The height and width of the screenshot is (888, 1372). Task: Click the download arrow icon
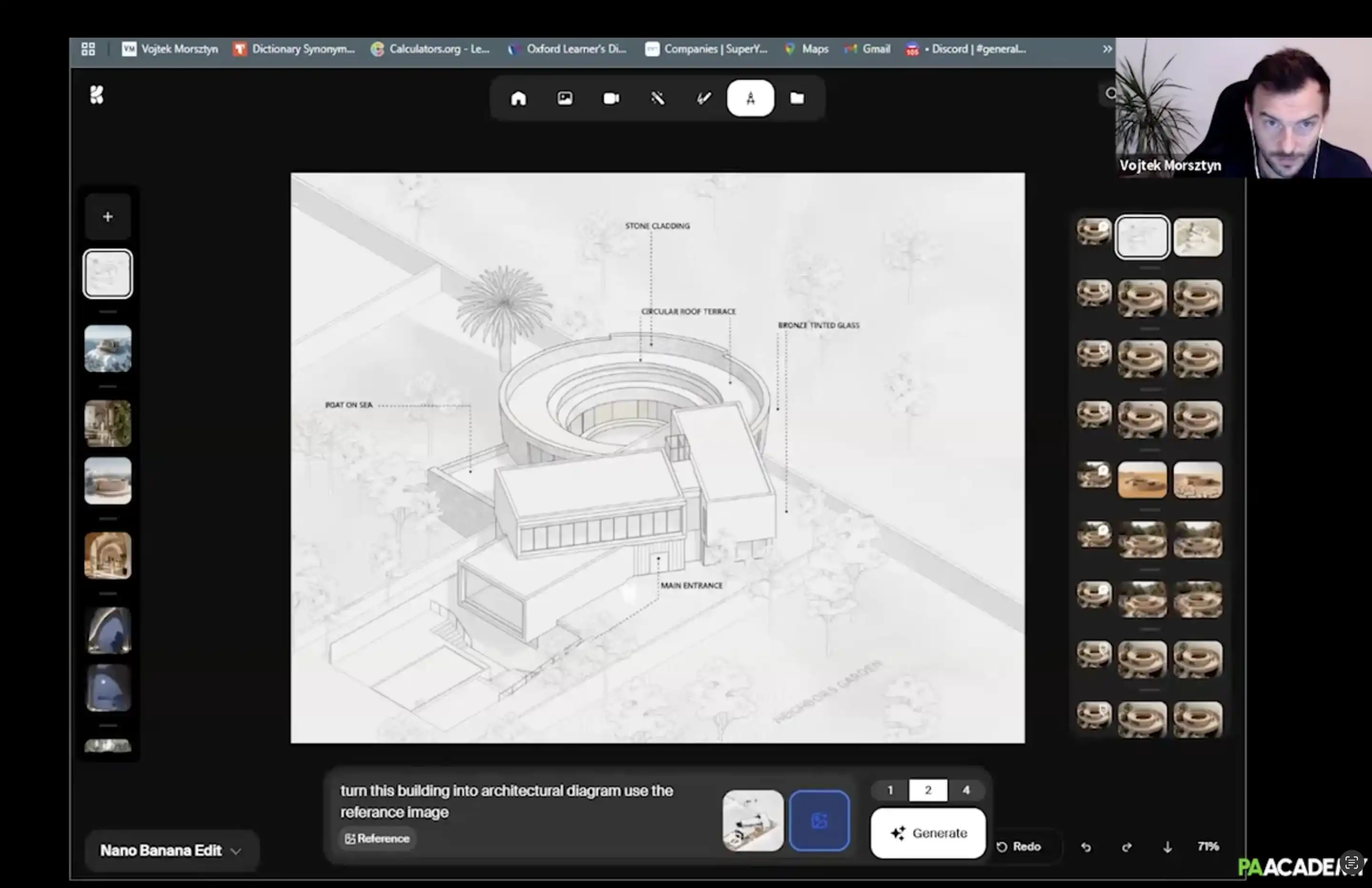point(1167,847)
